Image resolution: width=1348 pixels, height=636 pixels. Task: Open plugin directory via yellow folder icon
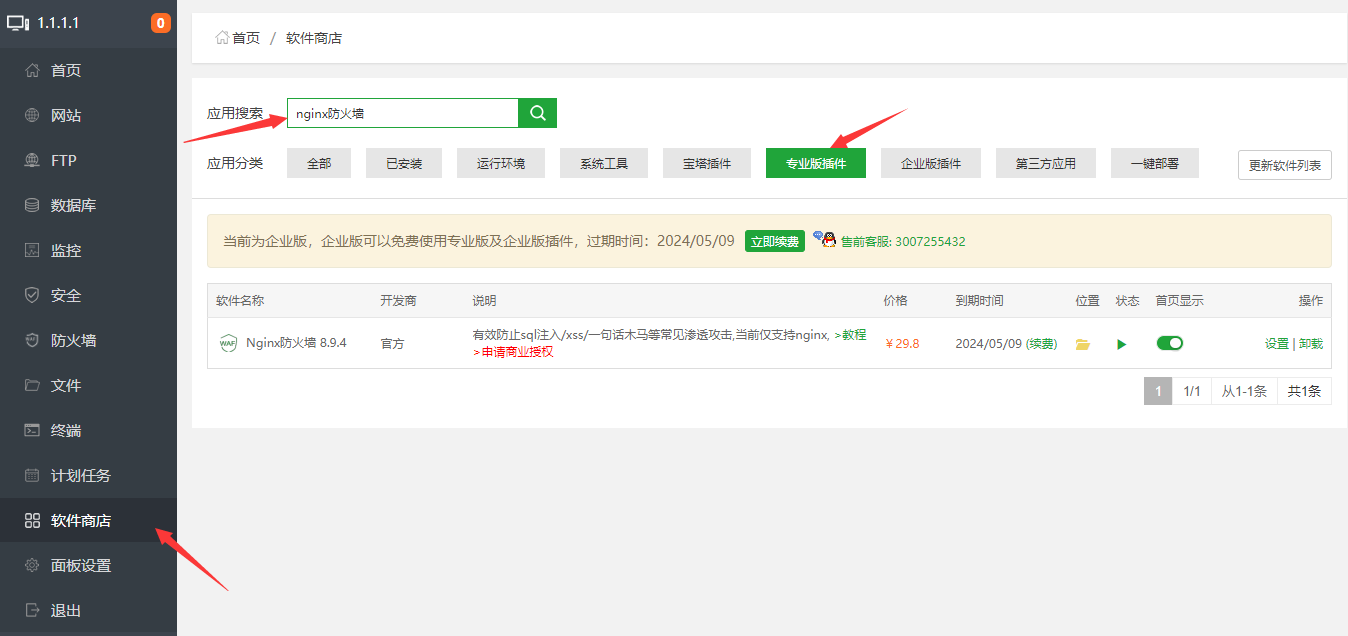click(1082, 343)
